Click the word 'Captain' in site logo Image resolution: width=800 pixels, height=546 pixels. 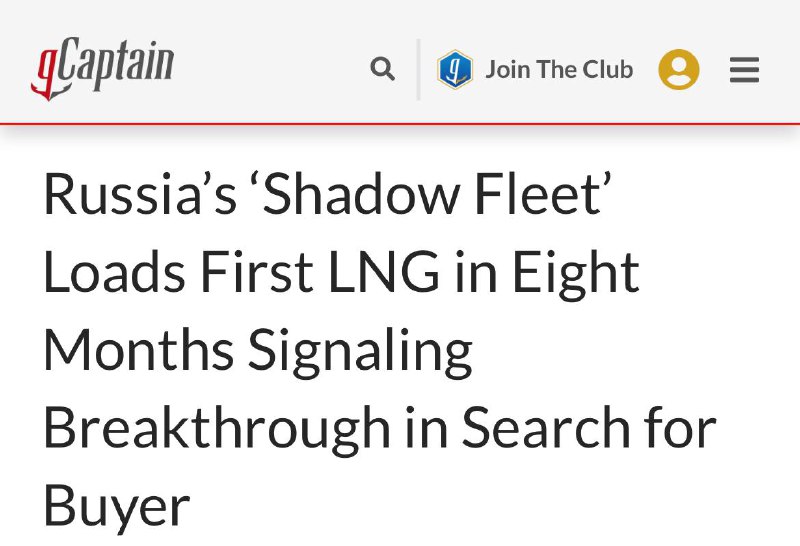117,64
